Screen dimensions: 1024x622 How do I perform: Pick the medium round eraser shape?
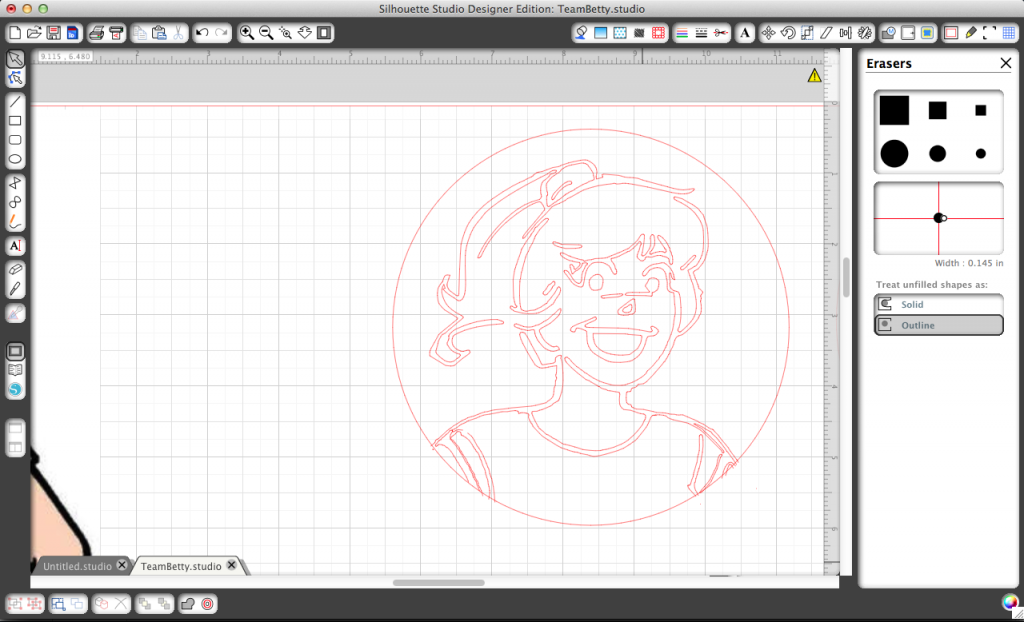938,154
